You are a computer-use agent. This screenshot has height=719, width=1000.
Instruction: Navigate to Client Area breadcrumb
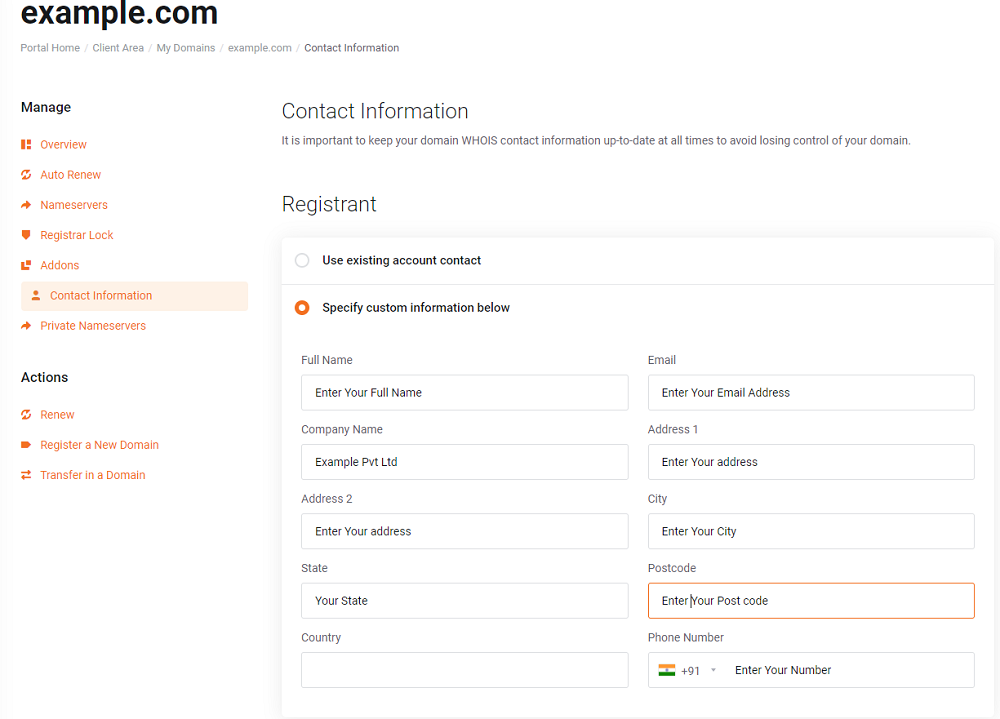[x=118, y=48]
